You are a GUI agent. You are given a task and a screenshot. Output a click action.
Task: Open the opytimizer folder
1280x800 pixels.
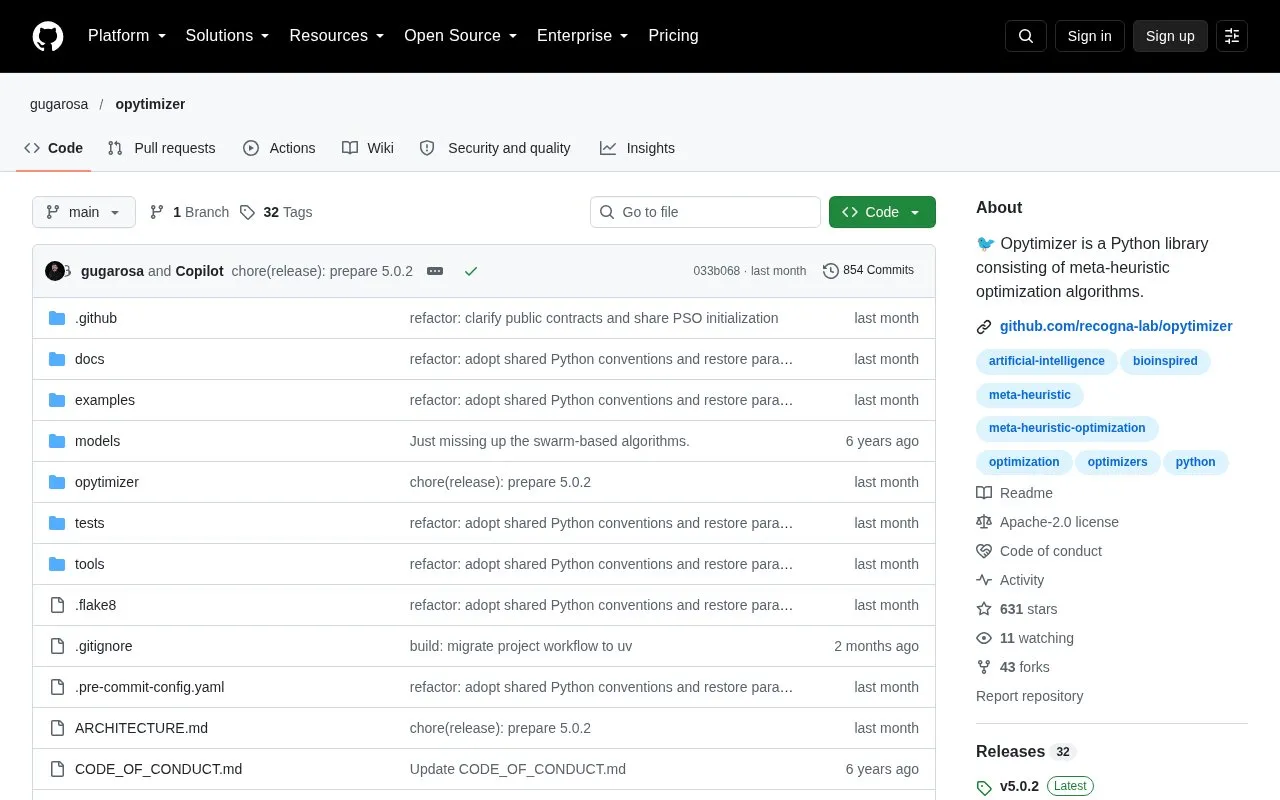[x=107, y=482]
